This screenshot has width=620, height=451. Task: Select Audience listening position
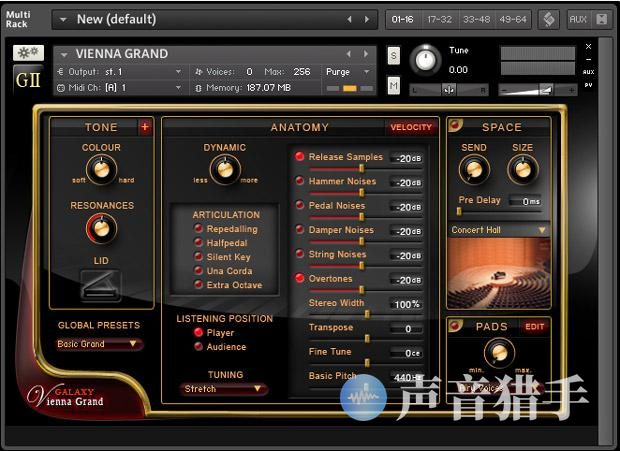pos(198,347)
